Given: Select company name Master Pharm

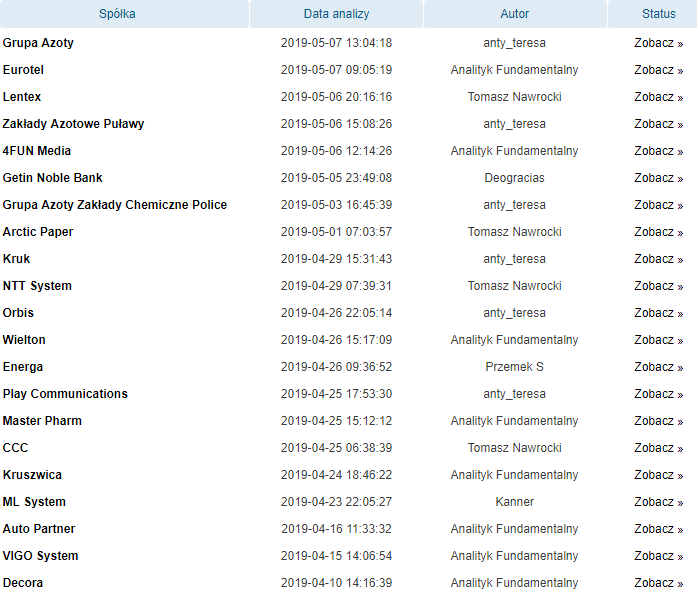Looking at the screenshot, I should pyautogui.click(x=42, y=421).
